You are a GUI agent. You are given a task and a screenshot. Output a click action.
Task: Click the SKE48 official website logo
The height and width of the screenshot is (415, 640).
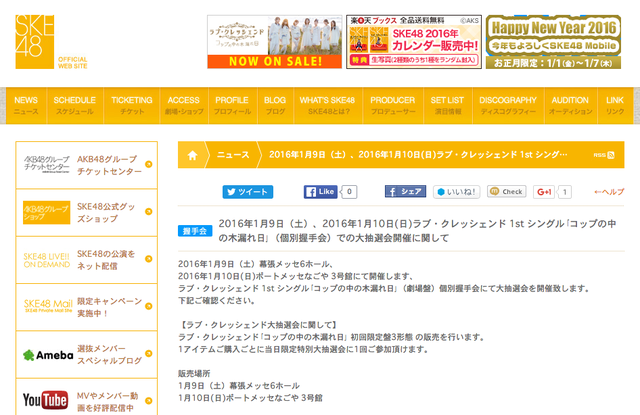click(51, 42)
